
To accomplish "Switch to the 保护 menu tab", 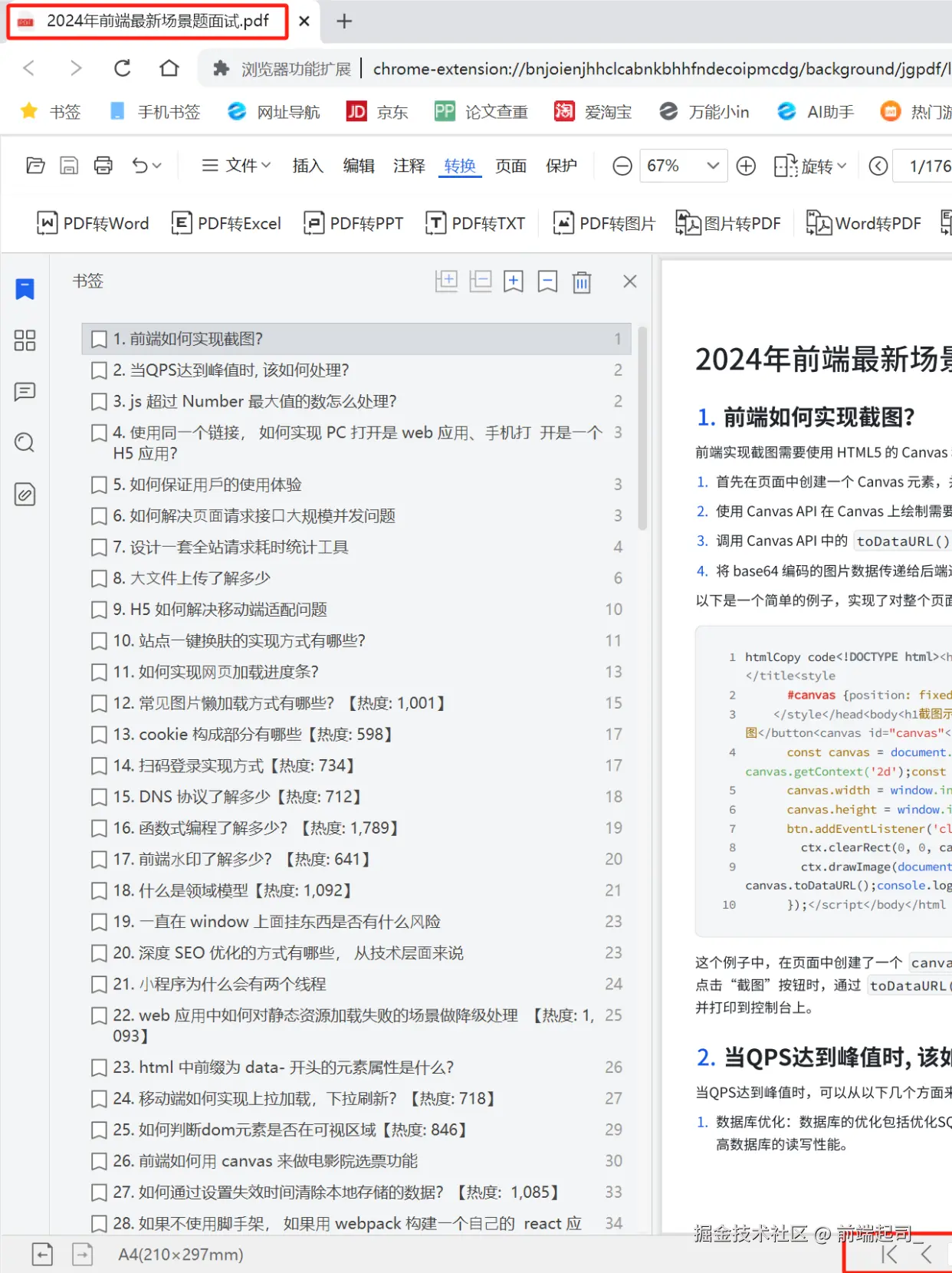I will click(561, 166).
